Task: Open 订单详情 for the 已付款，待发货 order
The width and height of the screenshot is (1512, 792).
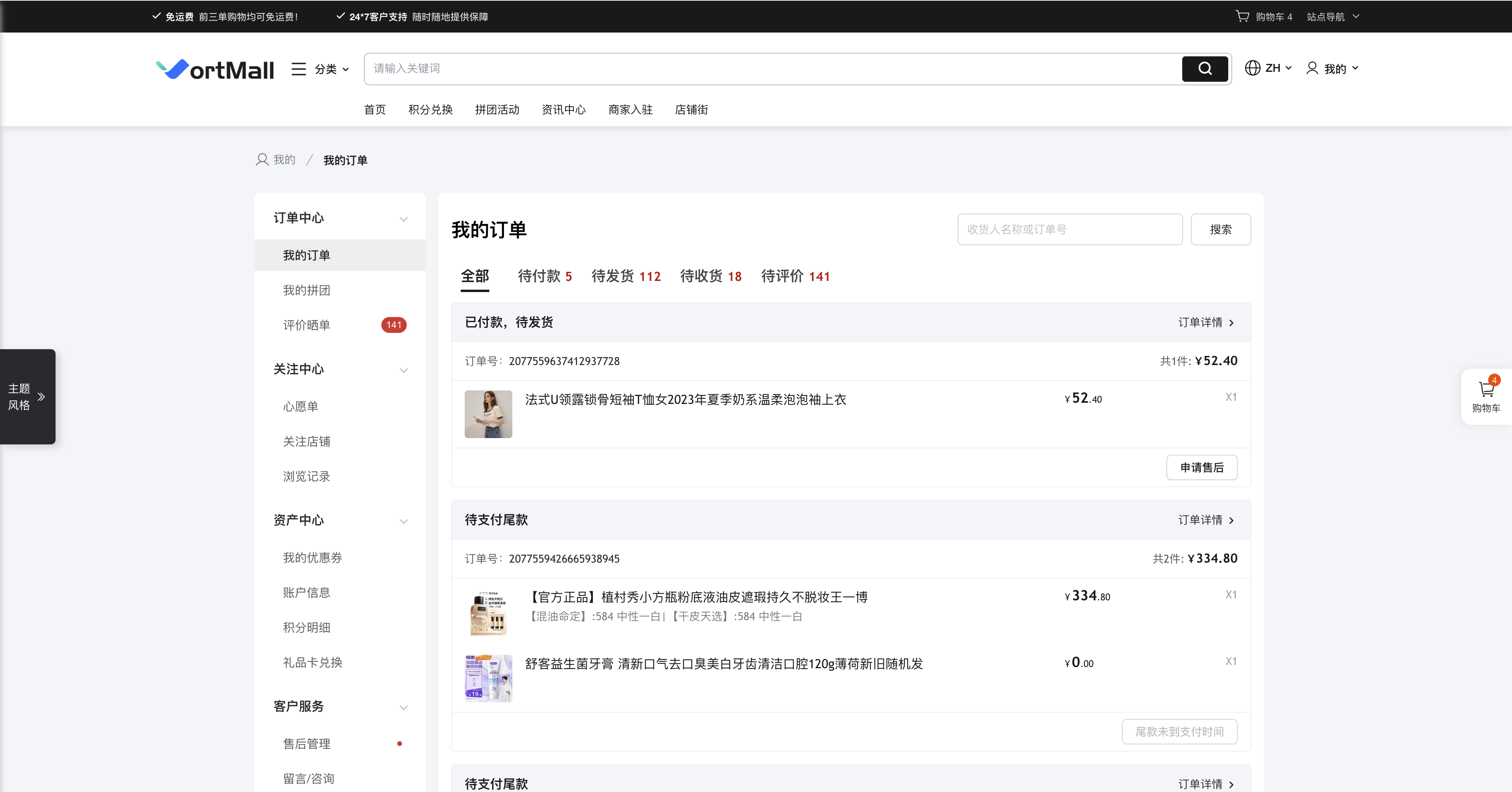Action: point(1206,323)
